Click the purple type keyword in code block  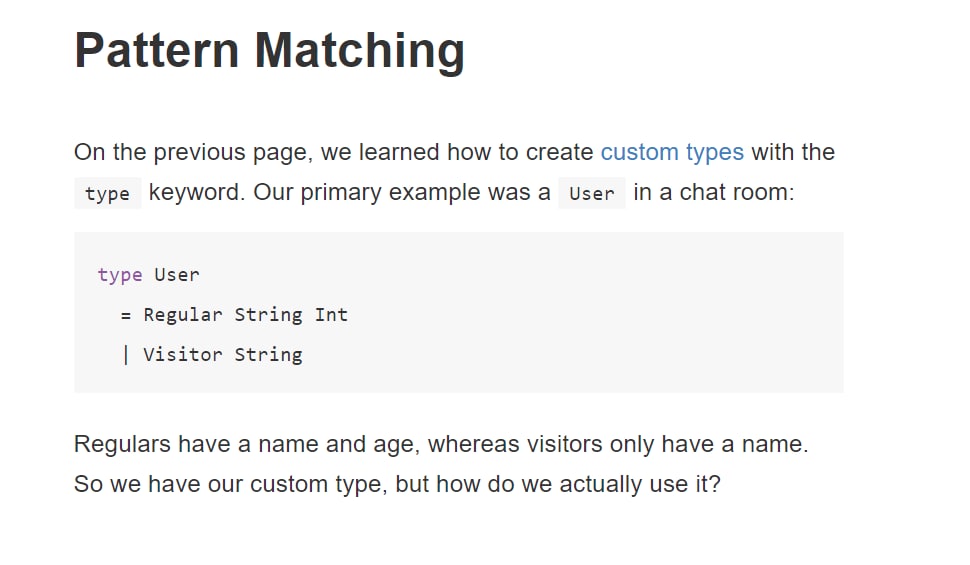point(120,275)
